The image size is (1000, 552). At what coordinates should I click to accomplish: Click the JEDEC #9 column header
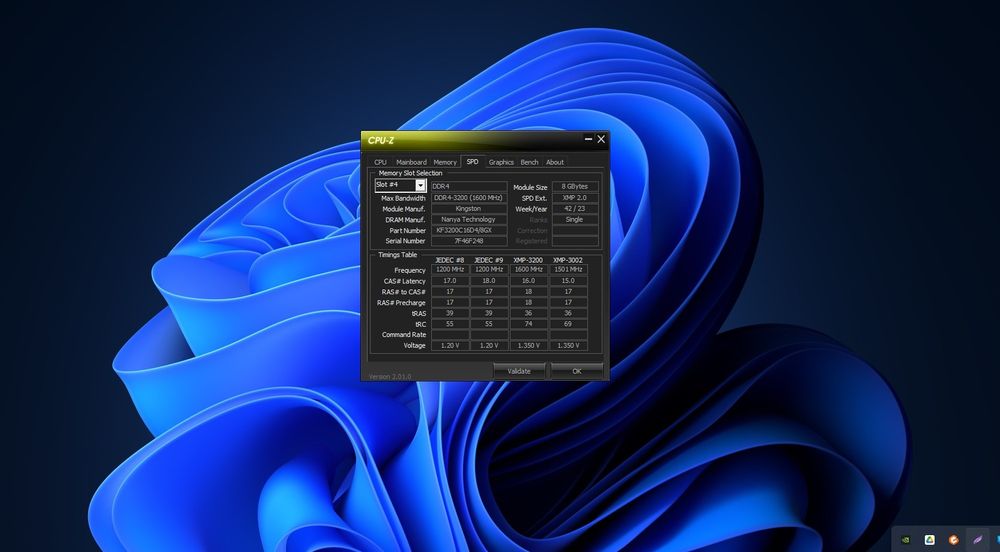(x=489, y=260)
